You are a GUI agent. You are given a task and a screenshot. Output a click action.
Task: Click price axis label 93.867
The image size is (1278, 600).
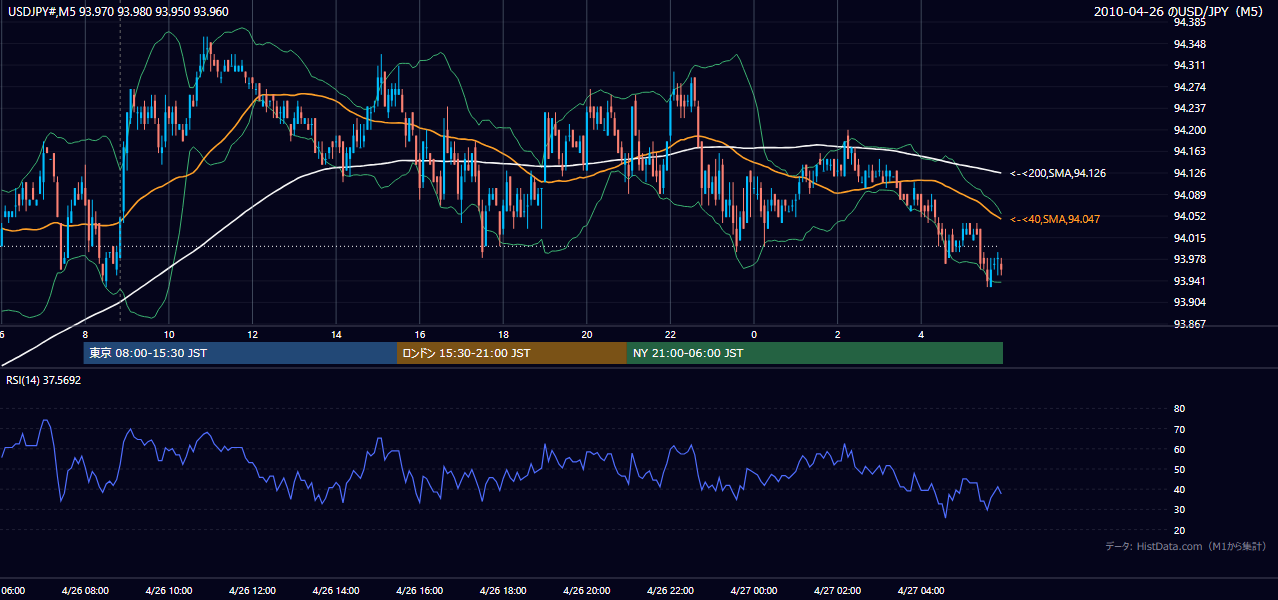(x=1189, y=324)
